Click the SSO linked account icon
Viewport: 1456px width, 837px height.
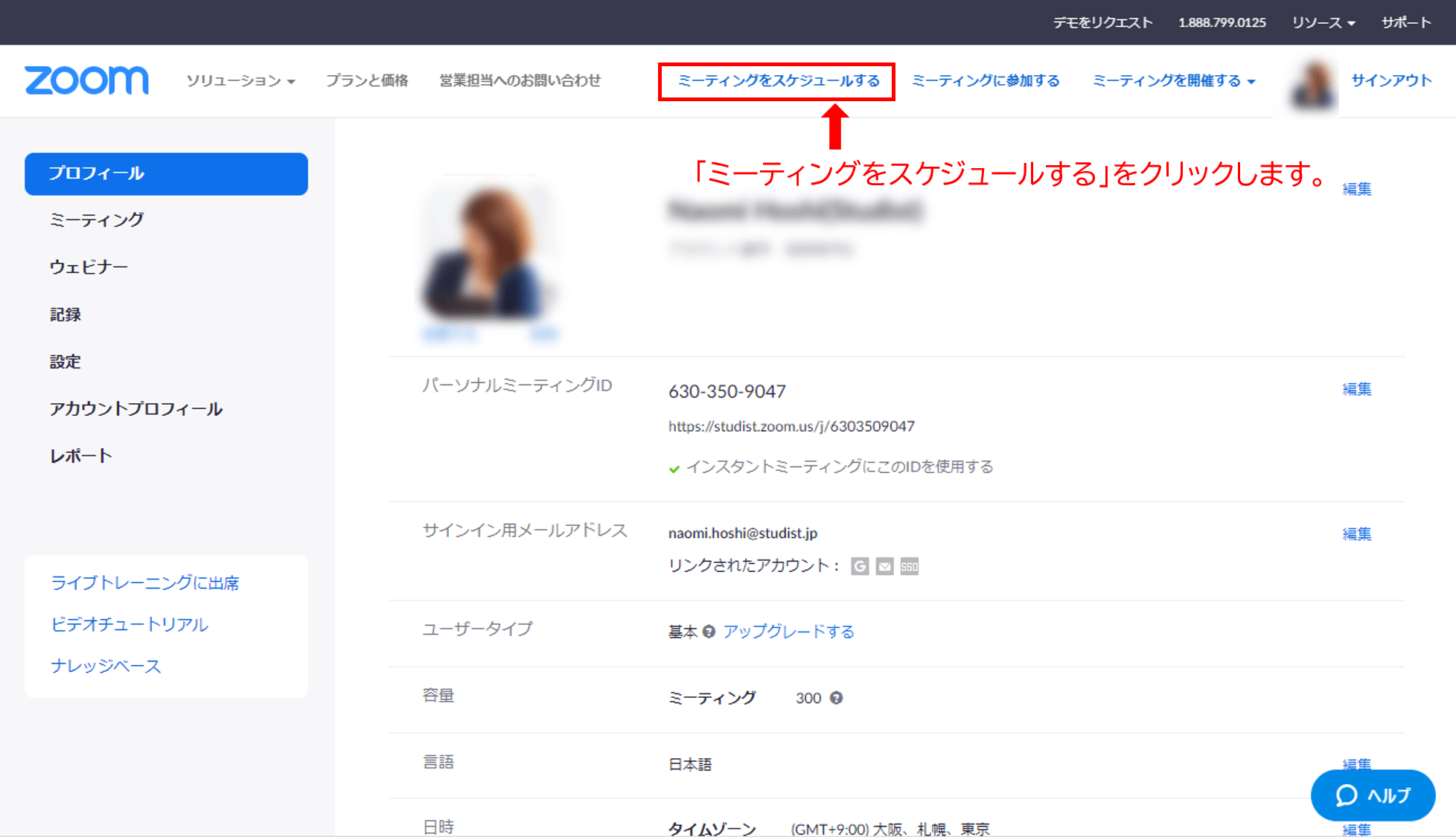(910, 567)
